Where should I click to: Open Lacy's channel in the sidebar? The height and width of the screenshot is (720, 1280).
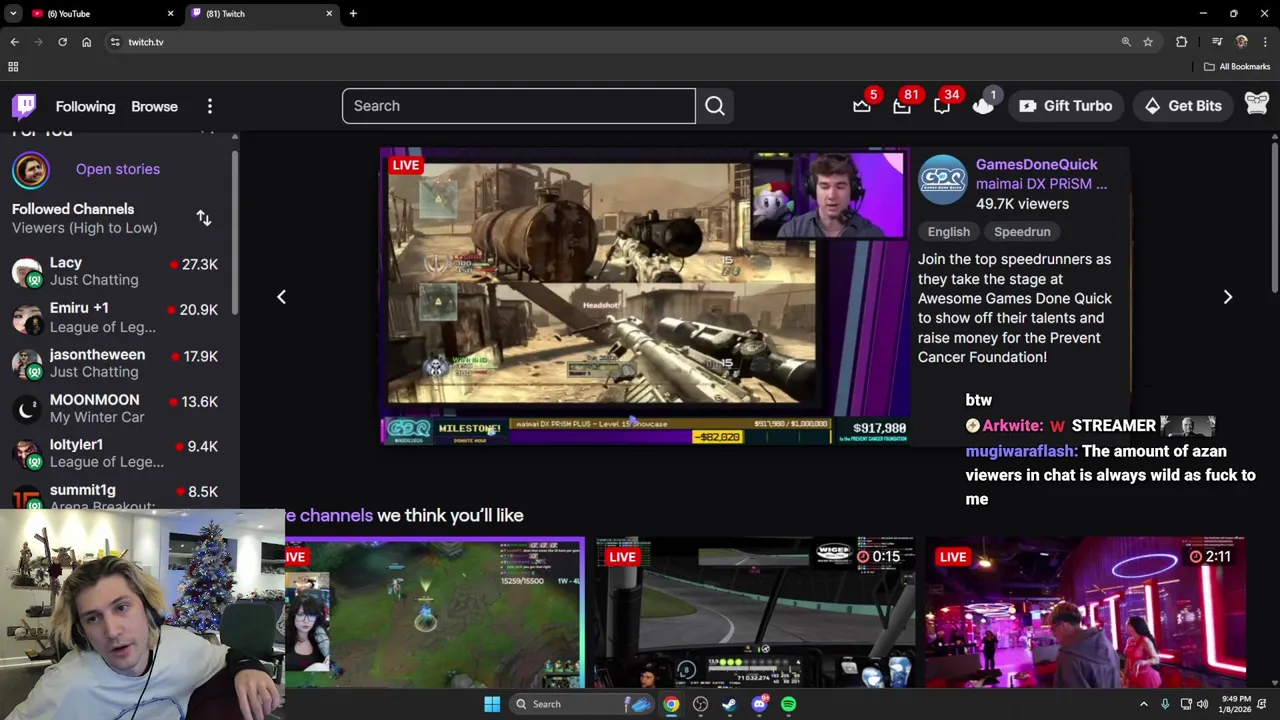click(x=115, y=272)
